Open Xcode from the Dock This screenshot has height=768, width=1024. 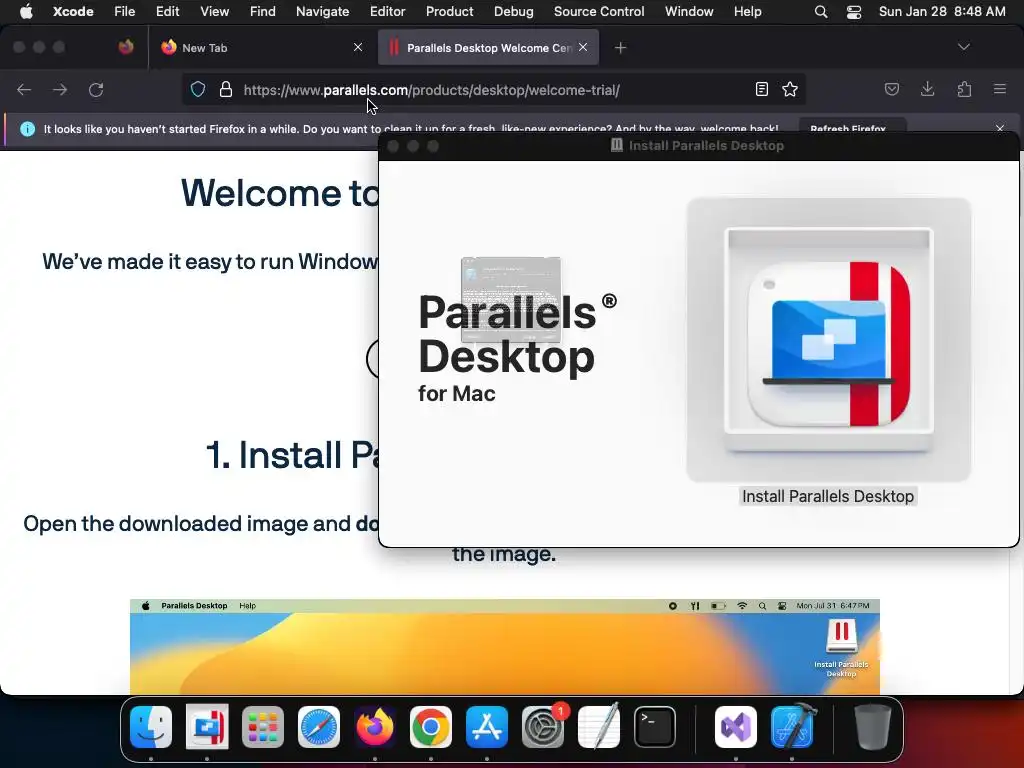pyautogui.click(x=792, y=727)
